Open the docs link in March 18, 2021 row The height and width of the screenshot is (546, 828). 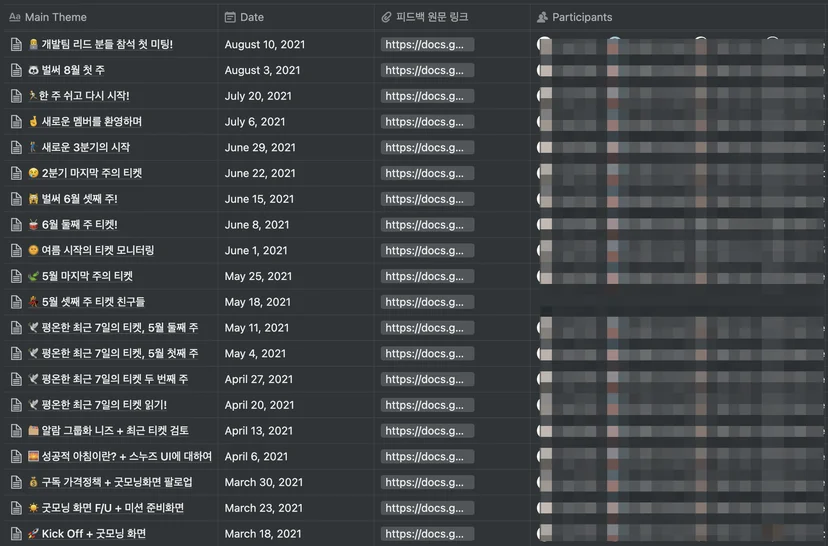coord(427,534)
